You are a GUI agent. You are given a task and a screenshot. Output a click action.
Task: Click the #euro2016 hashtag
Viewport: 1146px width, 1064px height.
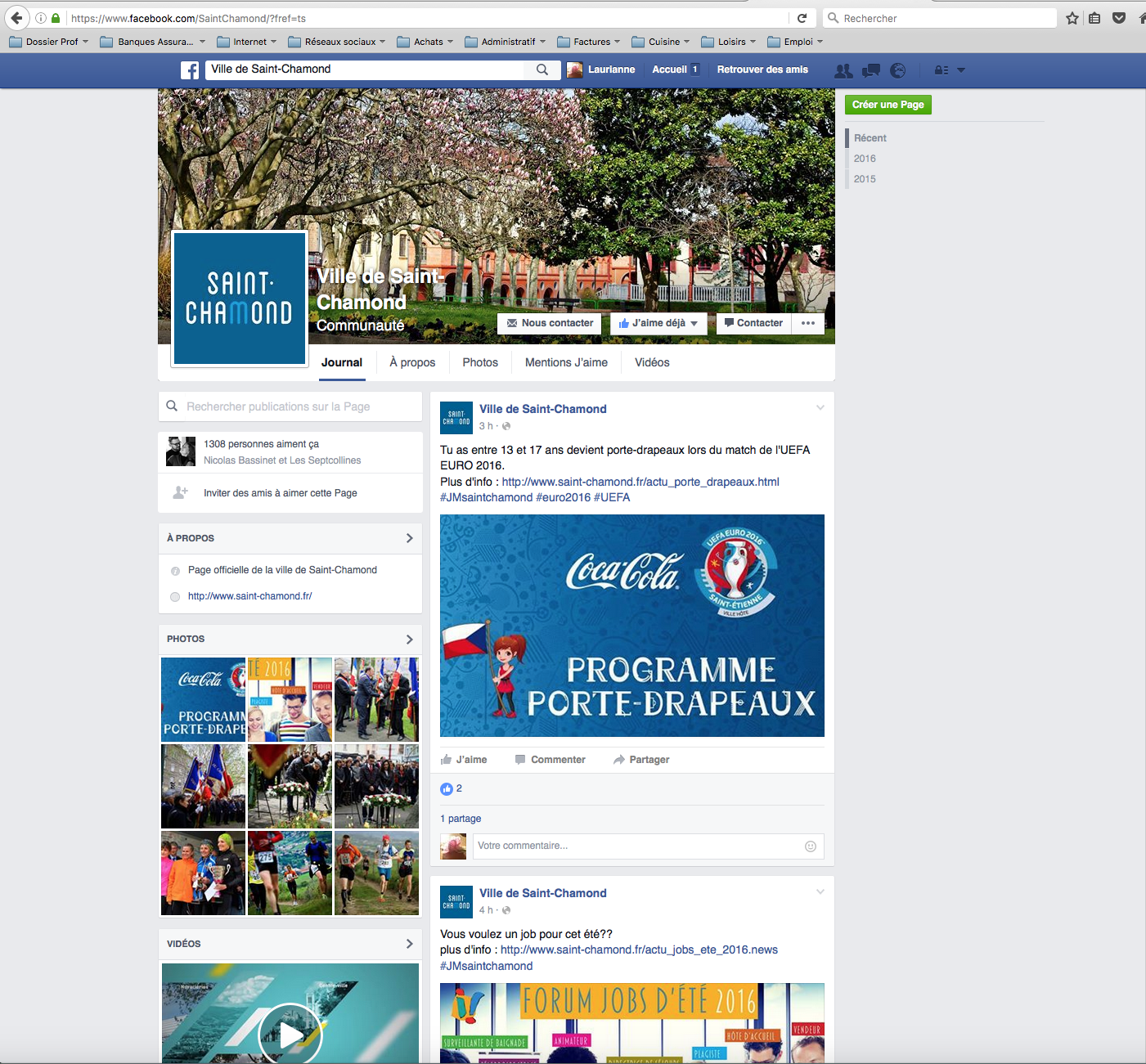click(563, 497)
